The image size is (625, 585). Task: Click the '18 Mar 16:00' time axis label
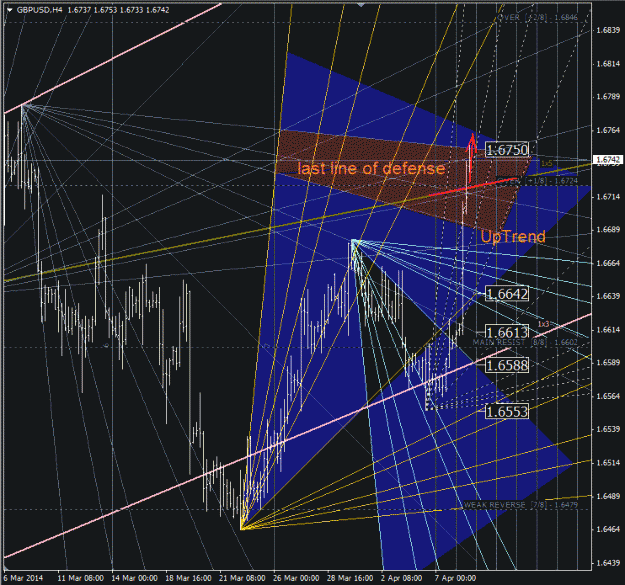pos(188,578)
